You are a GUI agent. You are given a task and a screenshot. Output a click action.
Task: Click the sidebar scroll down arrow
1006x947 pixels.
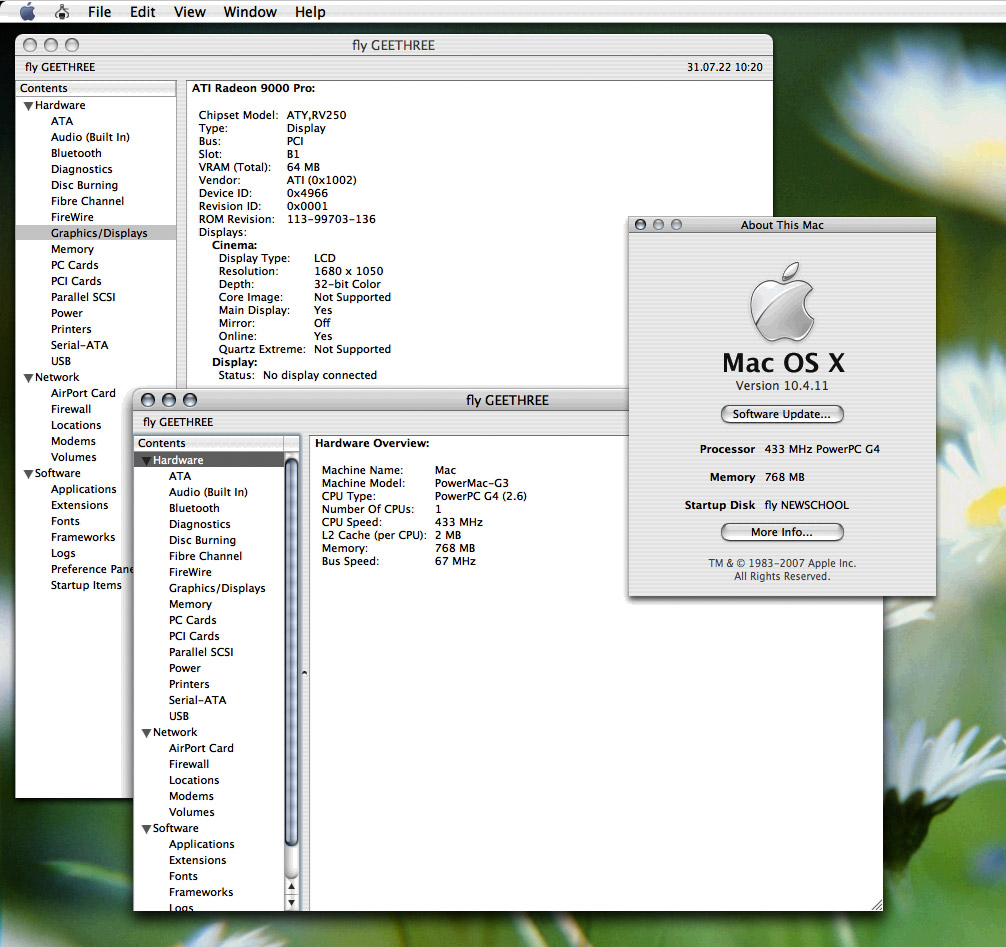pos(291,902)
